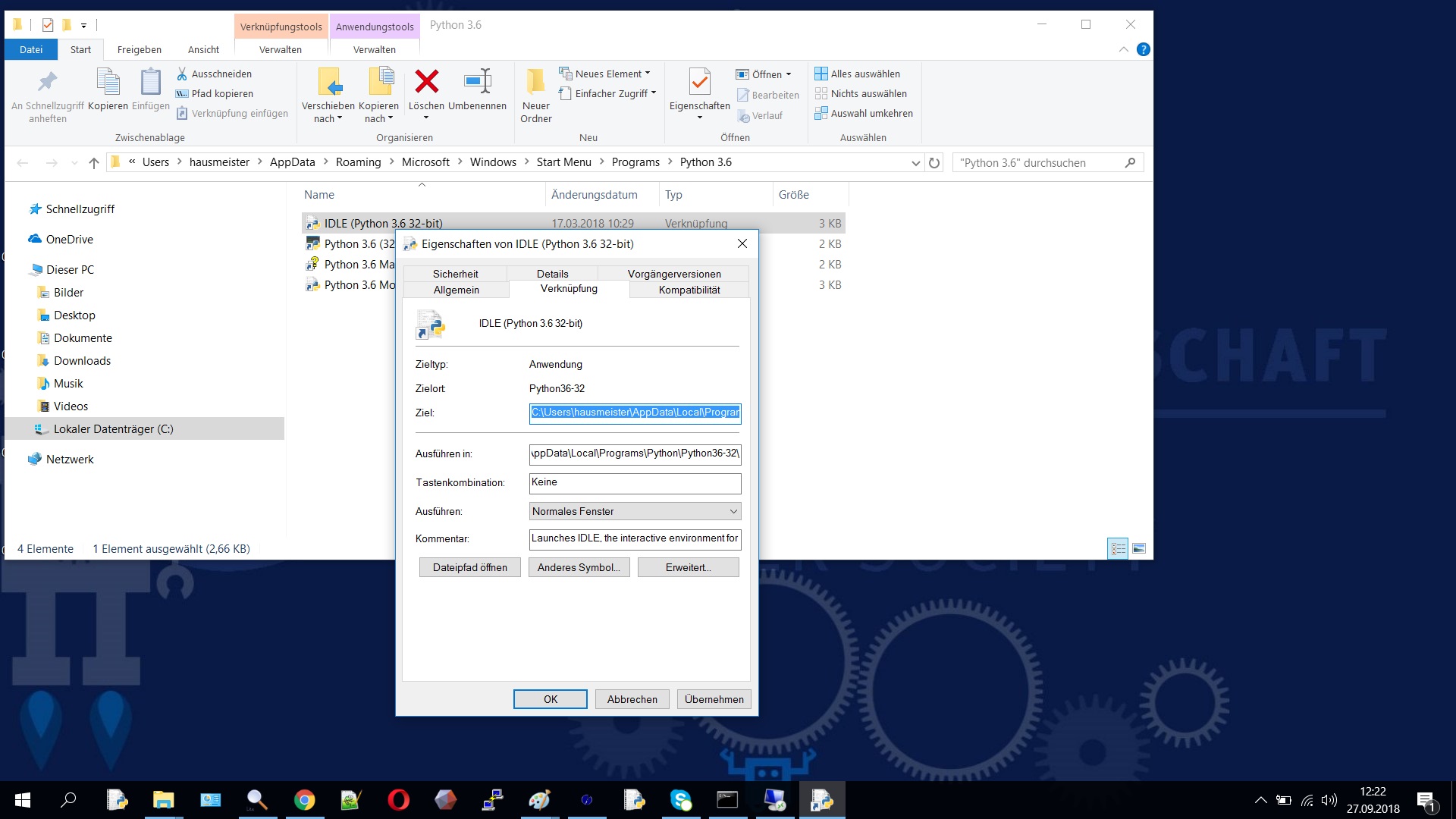This screenshot has height=819, width=1456.
Task: Open the Kompatibilität tab
Action: coord(689,290)
